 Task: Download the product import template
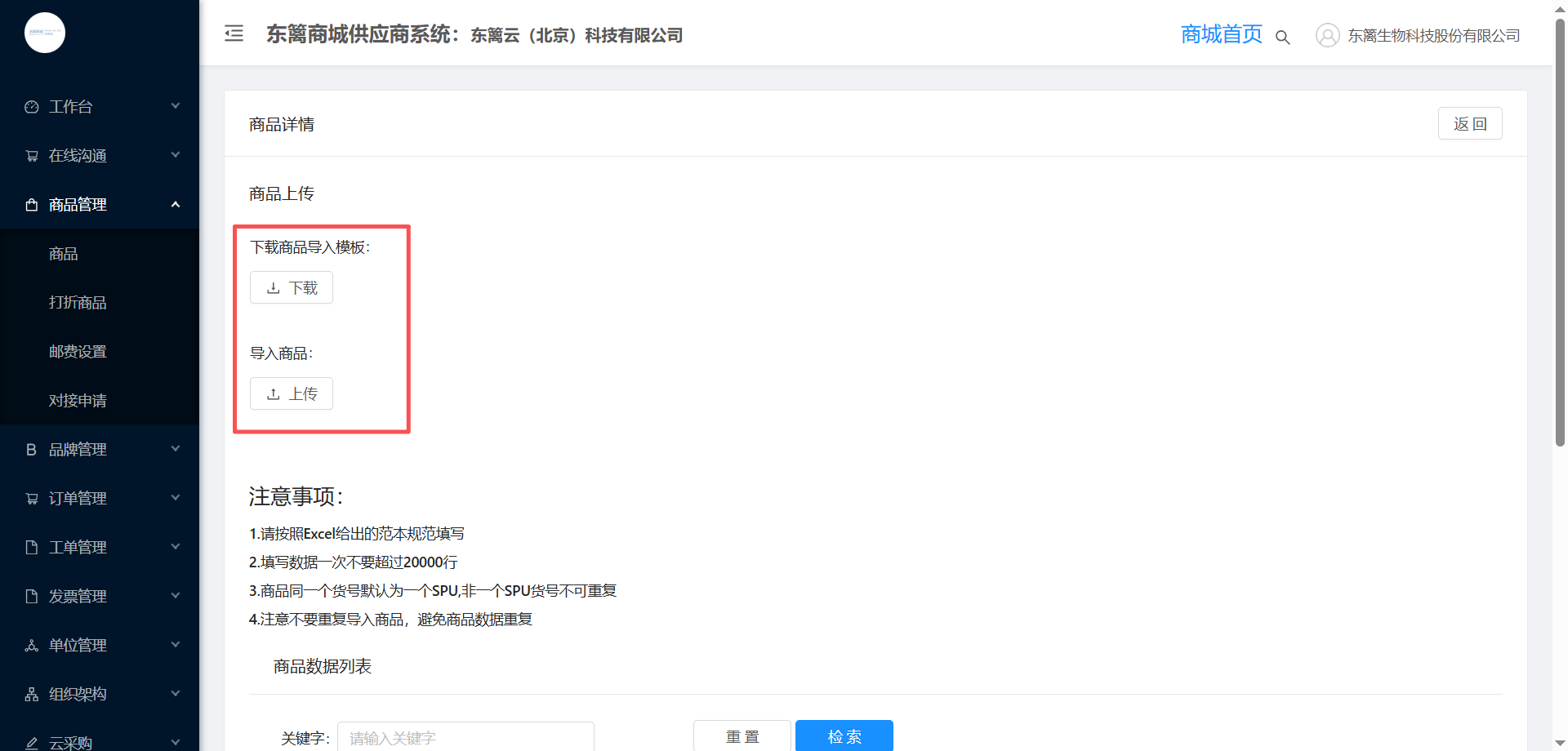pyautogui.click(x=292, y=287)
